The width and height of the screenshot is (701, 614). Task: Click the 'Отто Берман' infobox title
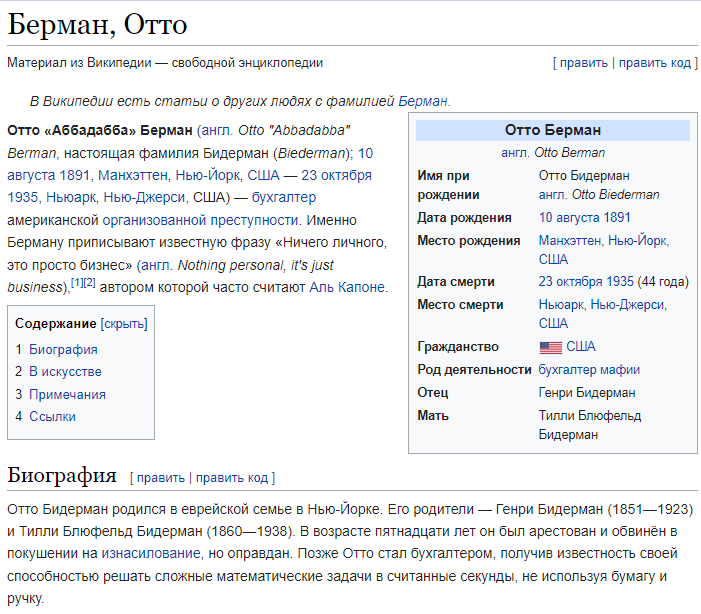(553, 130)
